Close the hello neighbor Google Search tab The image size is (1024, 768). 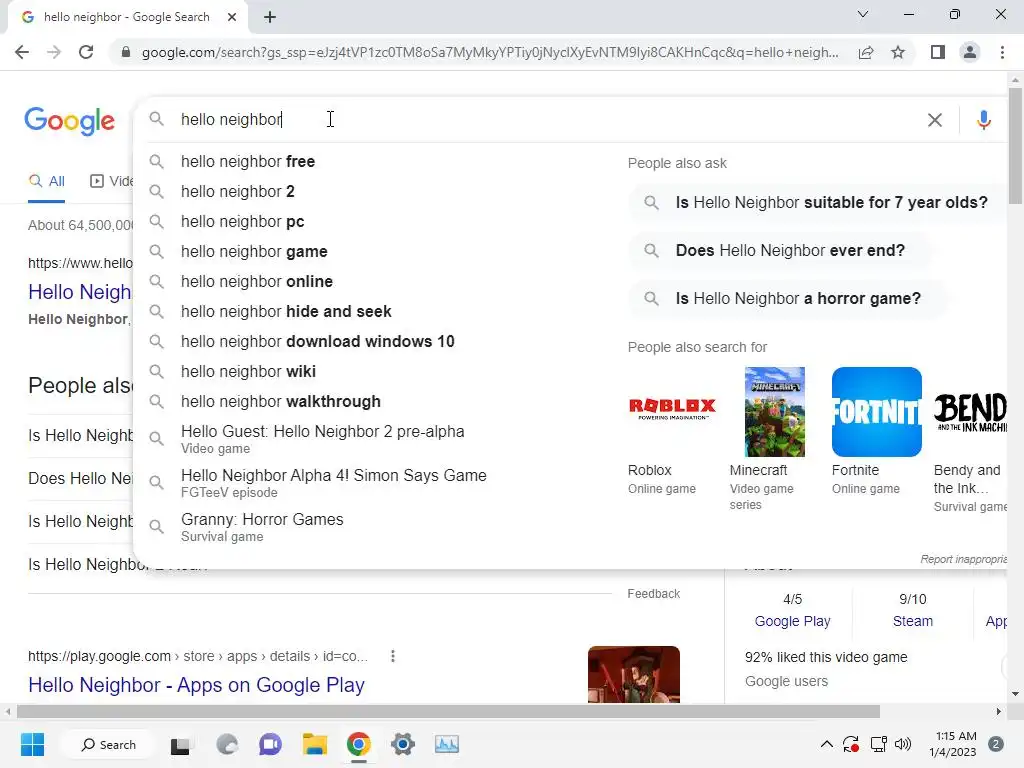232,17
